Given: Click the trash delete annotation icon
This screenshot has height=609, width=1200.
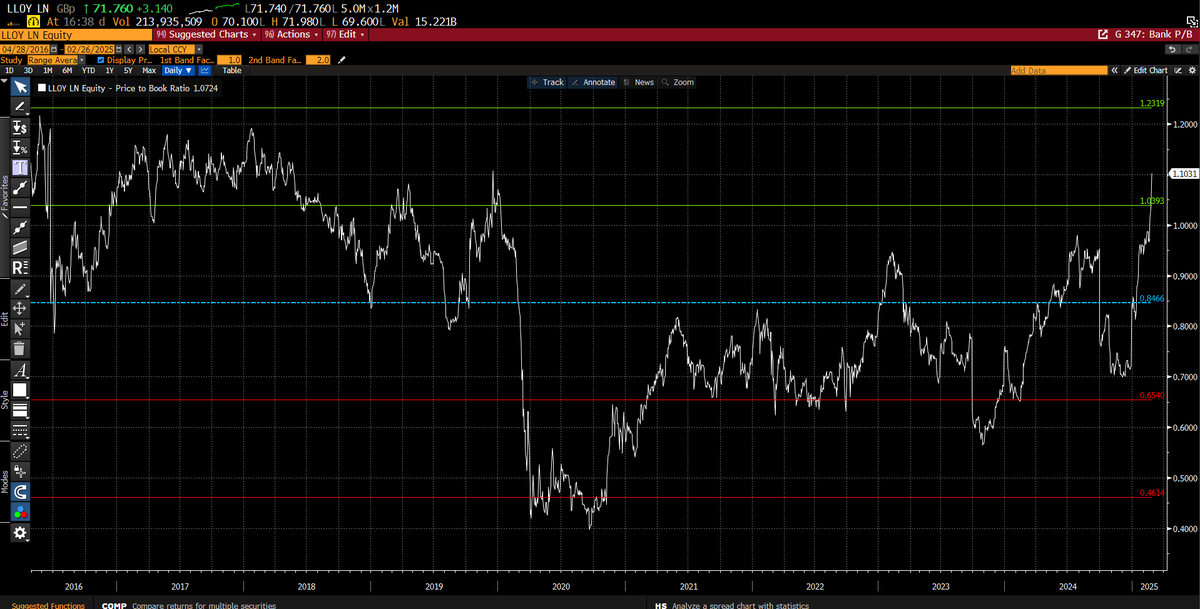Looking at the screenshot, I should coord(20,349).
